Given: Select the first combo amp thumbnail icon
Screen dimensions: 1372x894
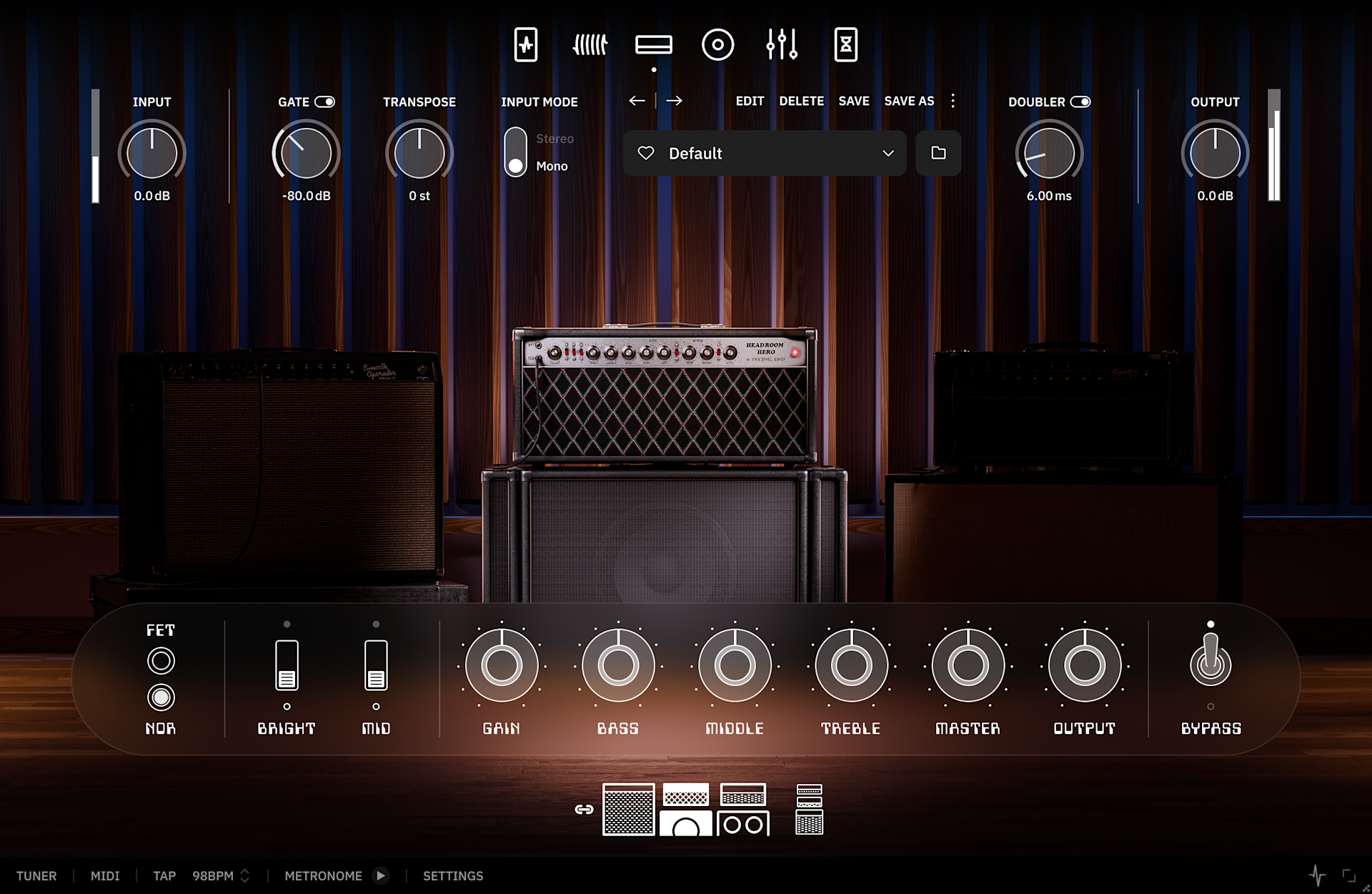Looking at the screenshot, I should [x=628, y=809].
